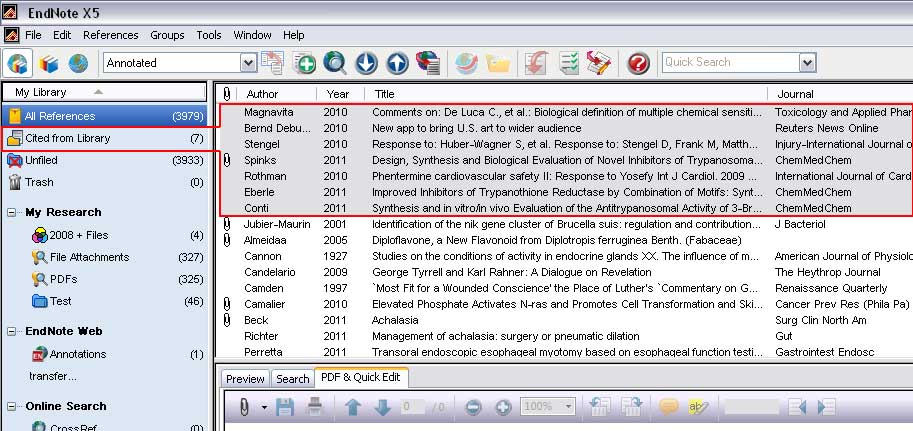The height and width of the screenshot is (431, 913).
Task: Click the Save PDF floppy disk icon
Action: point(285,407)
